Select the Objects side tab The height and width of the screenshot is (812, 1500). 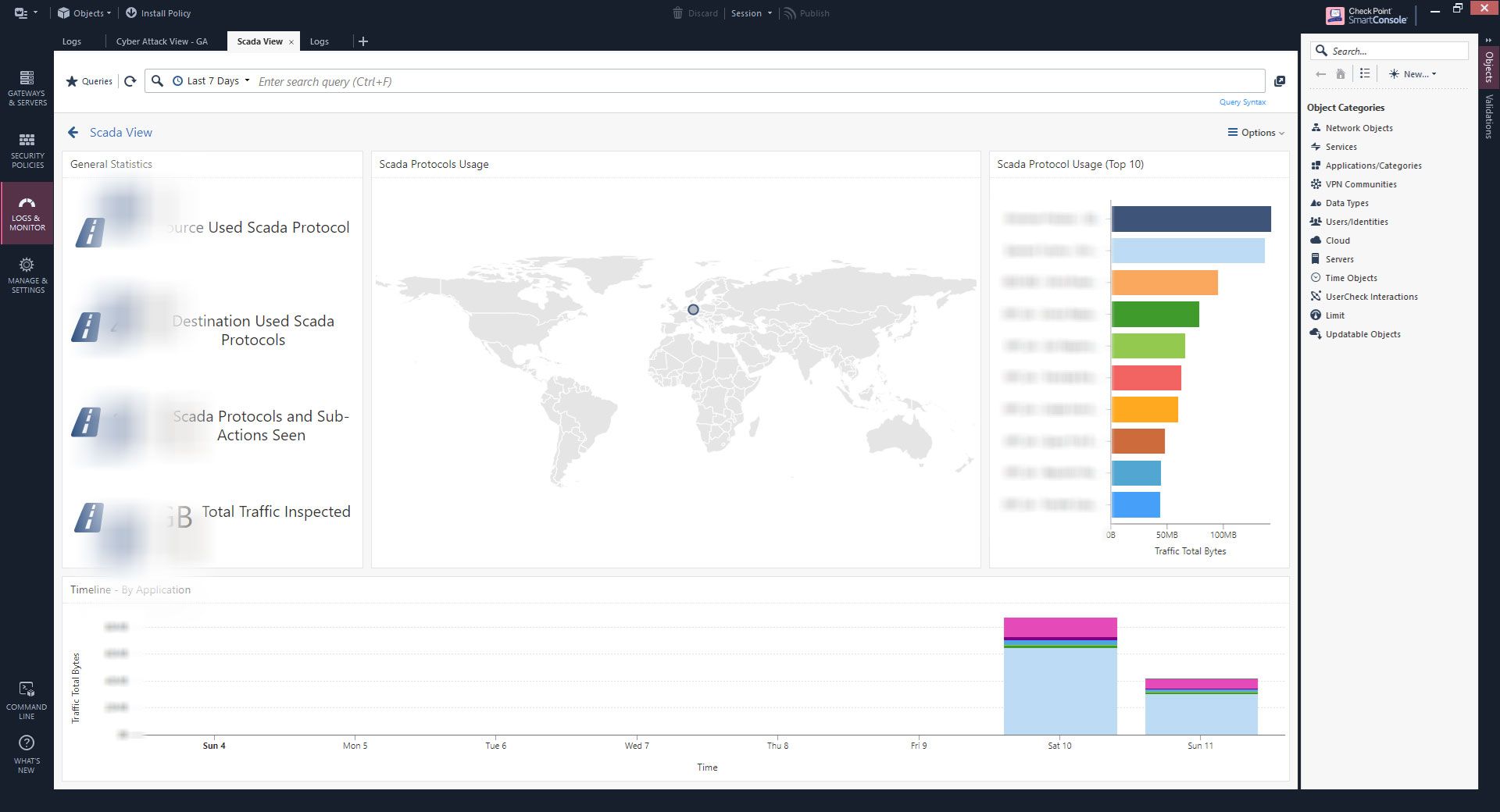pyautogui.click(x=1488, y=66)
